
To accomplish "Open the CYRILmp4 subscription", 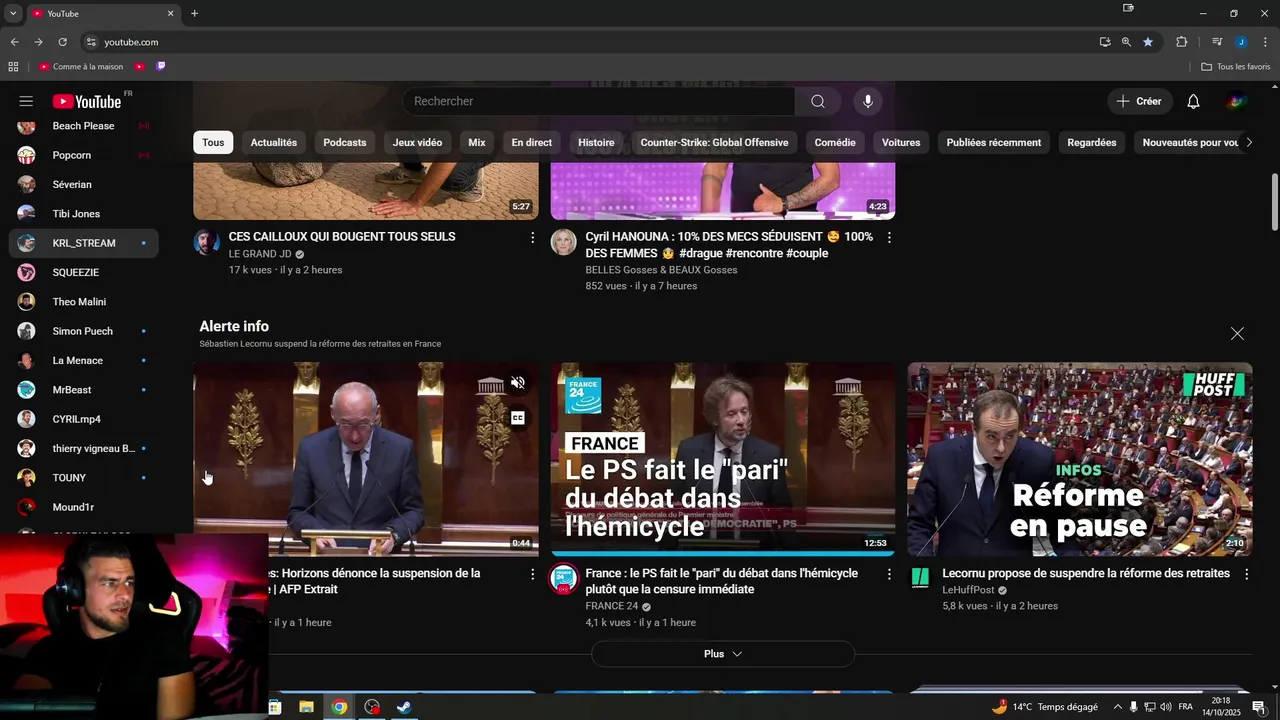I will click(x=83, y=419).
